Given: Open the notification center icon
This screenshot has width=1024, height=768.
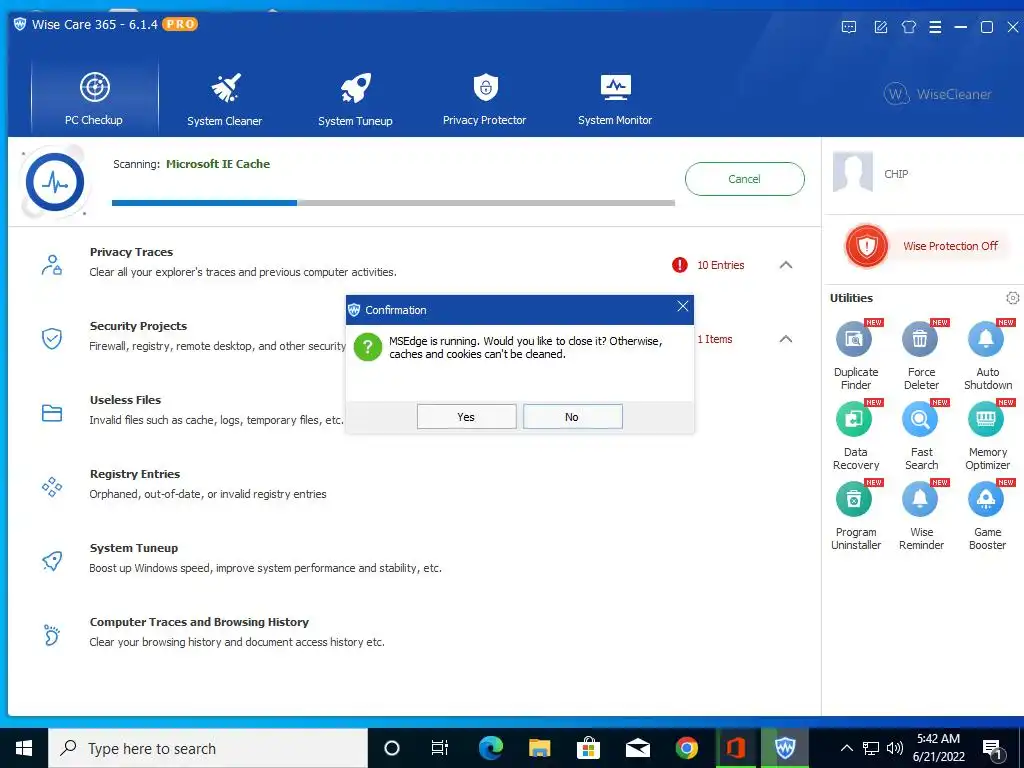Looking at the screenshot, I should click(x=993, y=749).
